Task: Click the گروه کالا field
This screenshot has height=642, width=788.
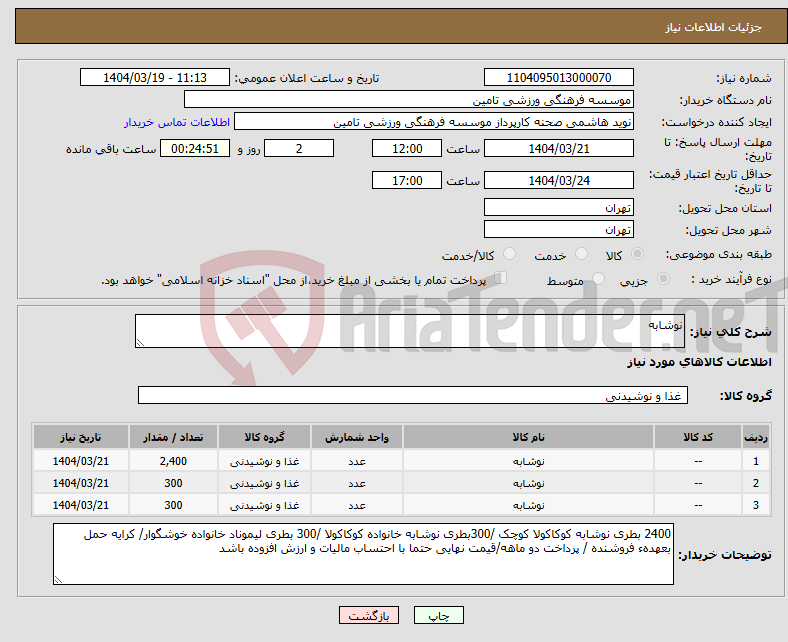Action: pyautogui.click(x=413, y=396)
